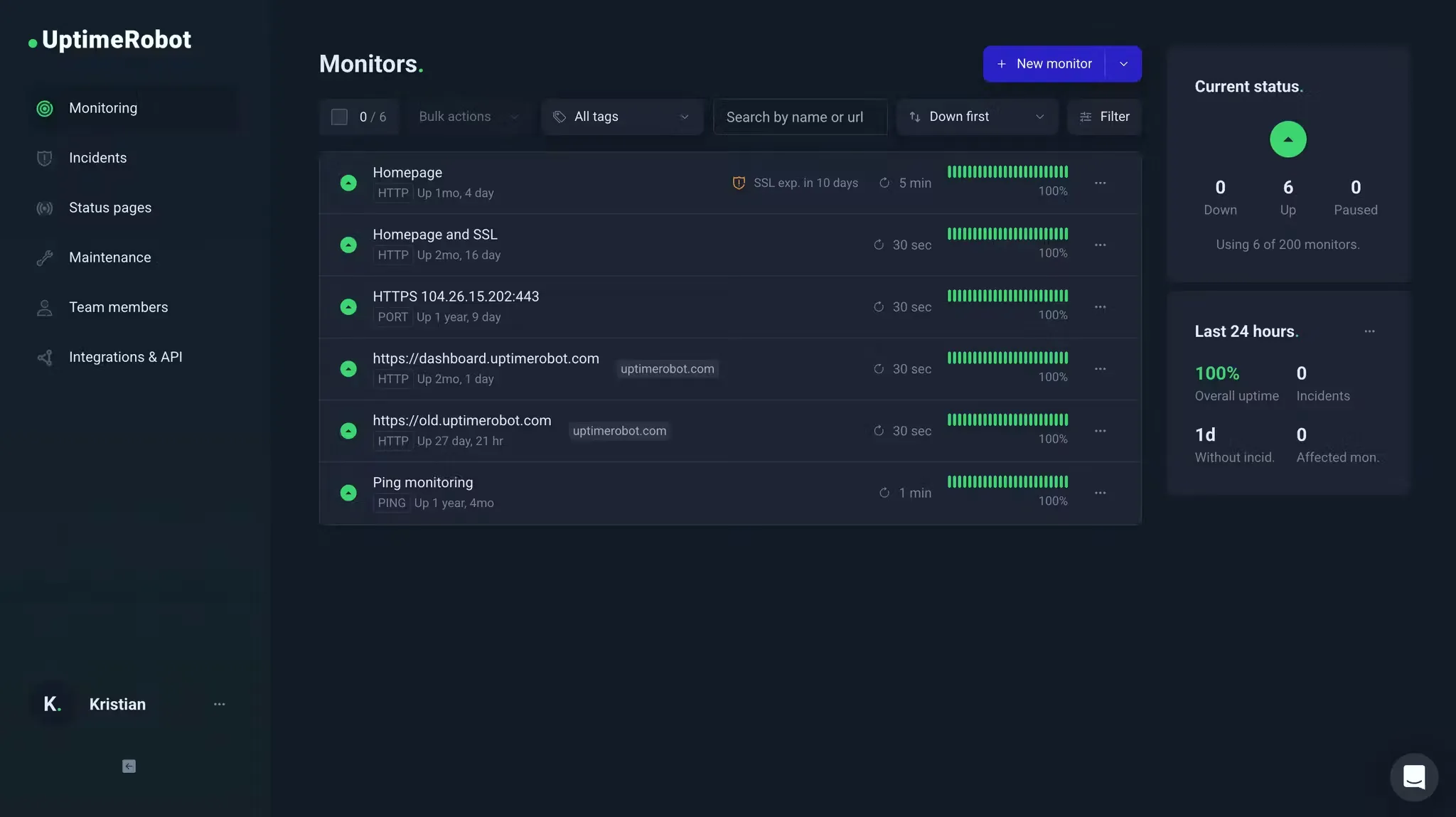Click 'Using 6 of 200 monitors.' text
Viewport: 1456px width, 817px height.
click(x=1288, y=245)
